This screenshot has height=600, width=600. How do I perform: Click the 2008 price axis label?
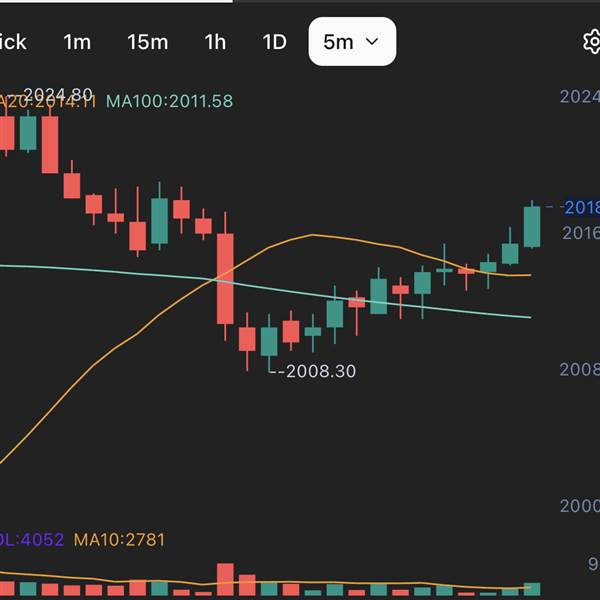point(580,370)
